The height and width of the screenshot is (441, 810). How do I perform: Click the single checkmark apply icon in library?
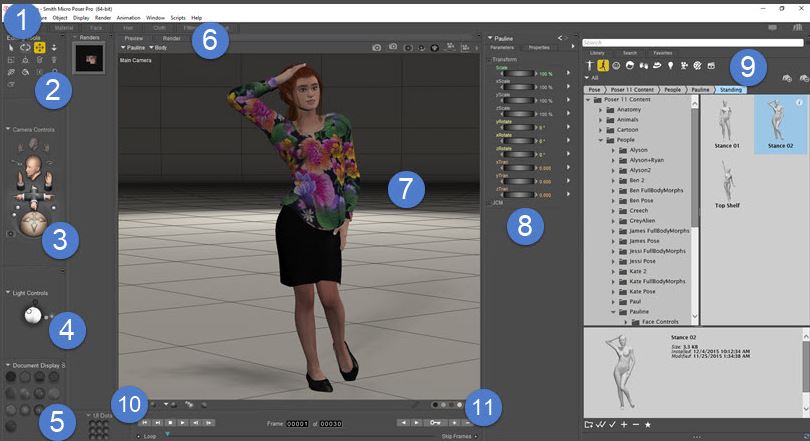[613, 424]
